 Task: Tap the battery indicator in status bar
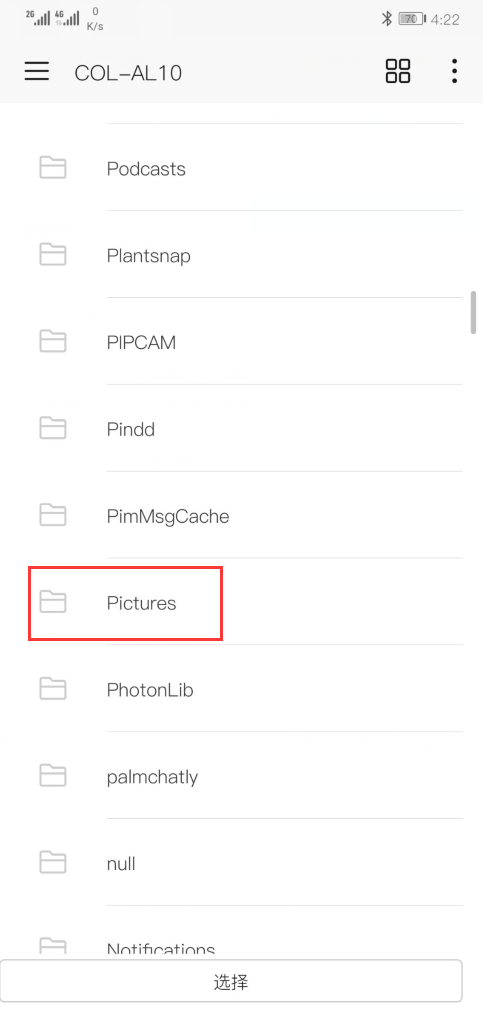coord(411,19)
